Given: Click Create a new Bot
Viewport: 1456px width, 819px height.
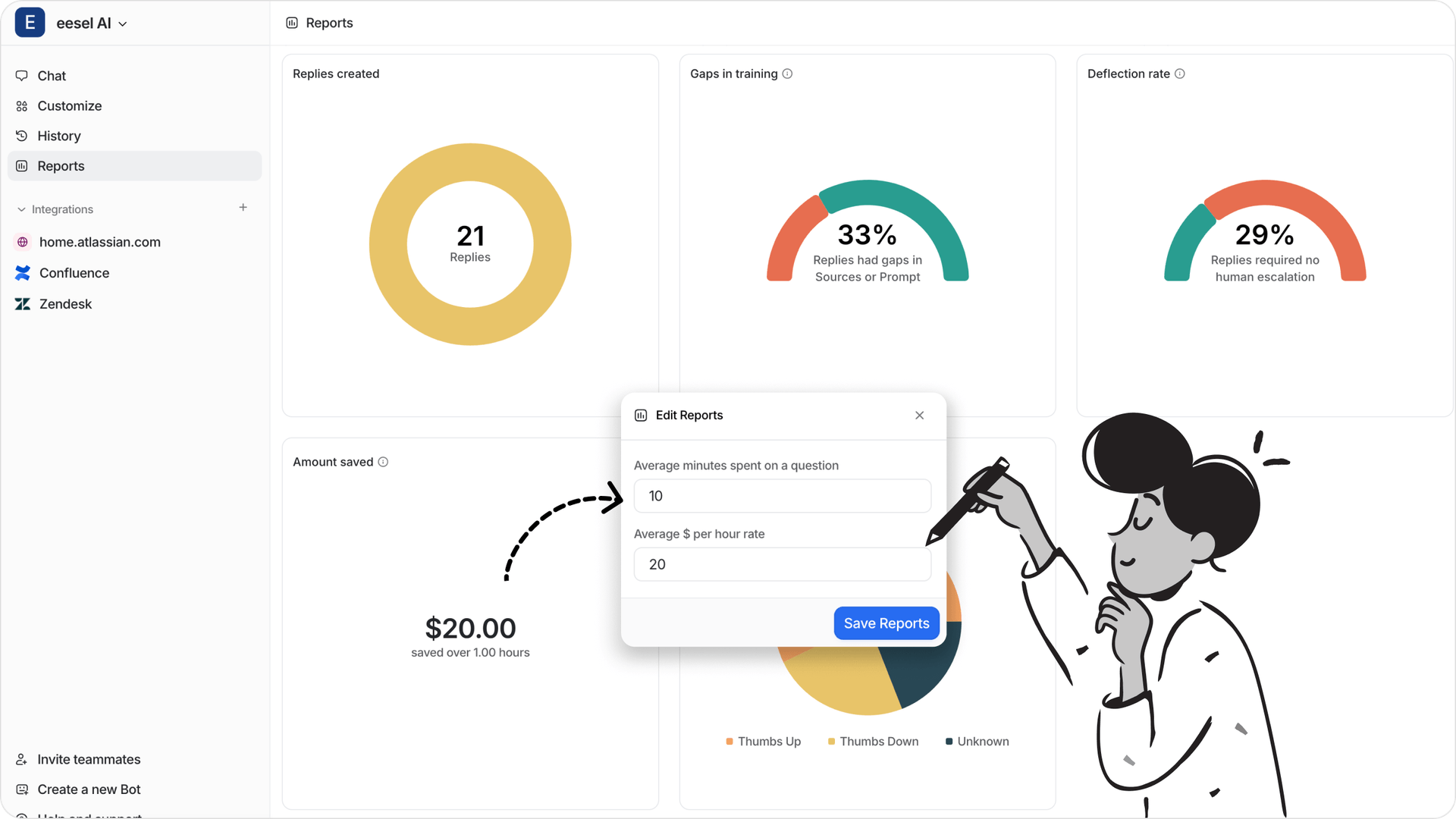Looking at the screenshot, I should coord(89,789).
